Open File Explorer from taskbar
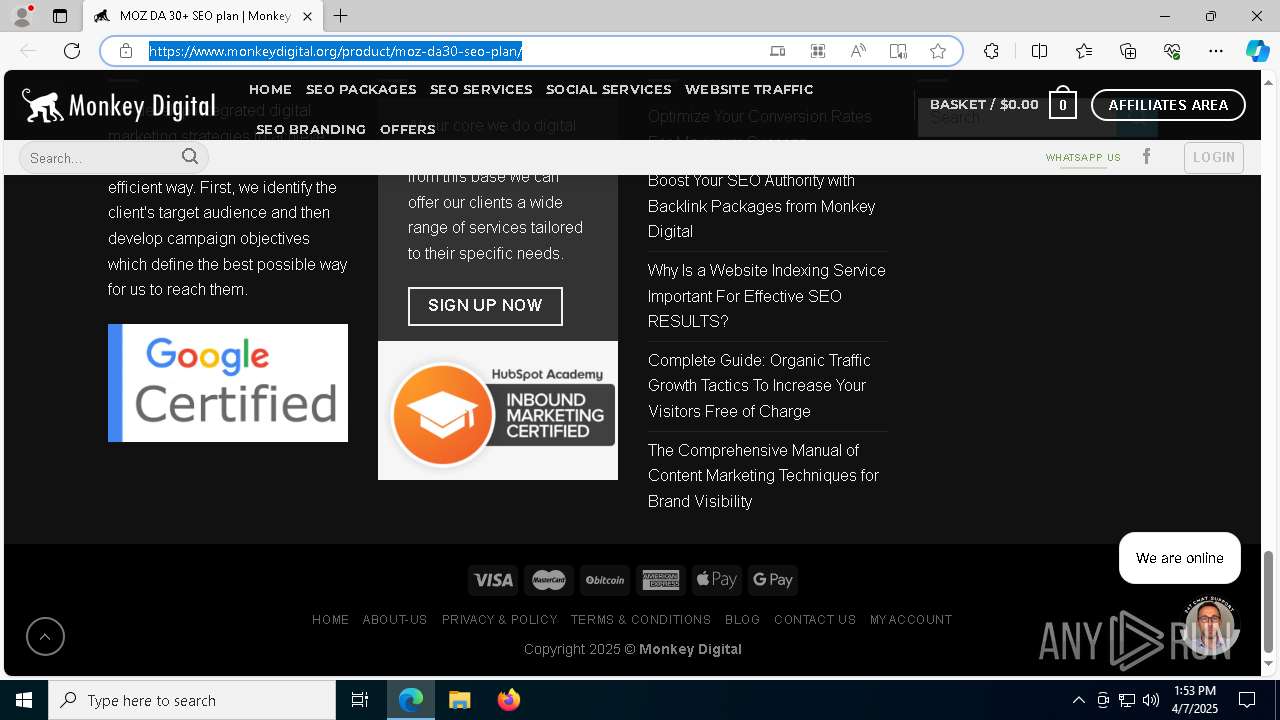Screen dimensions: 1280x720 coord(459,700)
